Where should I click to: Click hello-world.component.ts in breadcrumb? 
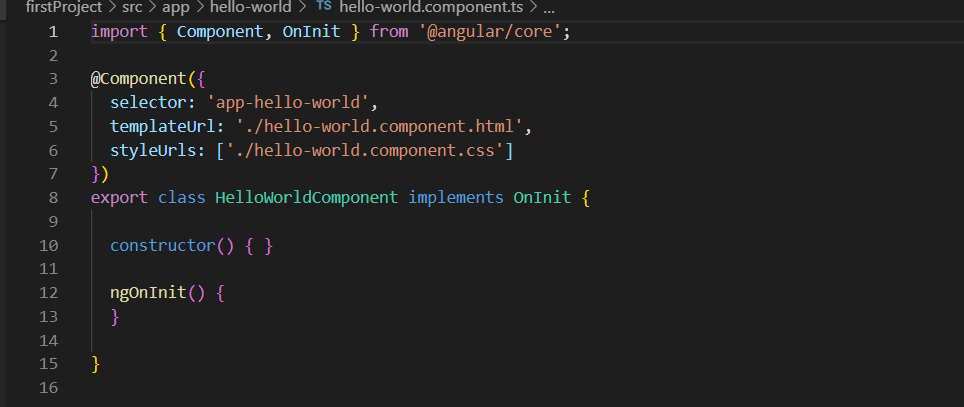[x=430, y=7]
